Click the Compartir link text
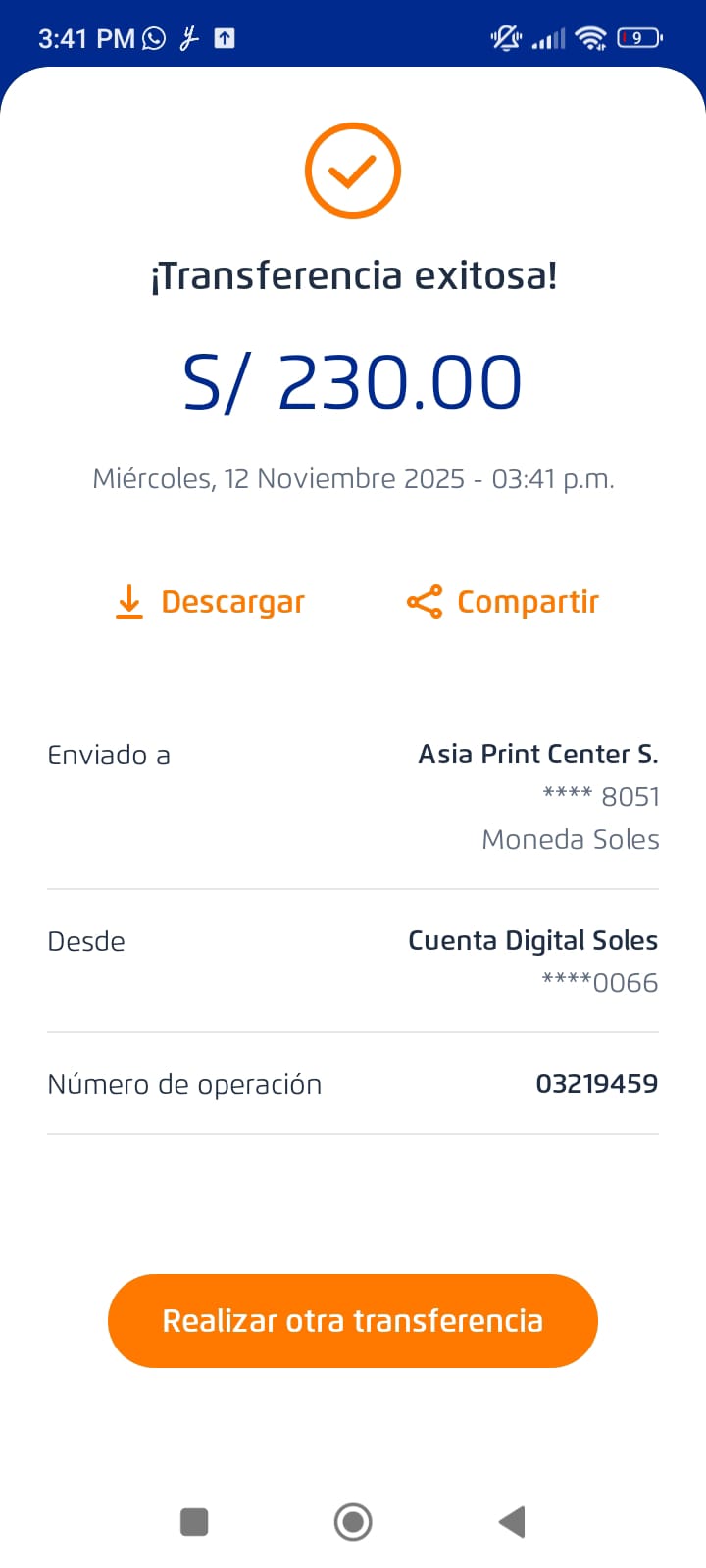The width and height of the screenshot is (706, 1568). click(x=528, y=602)
